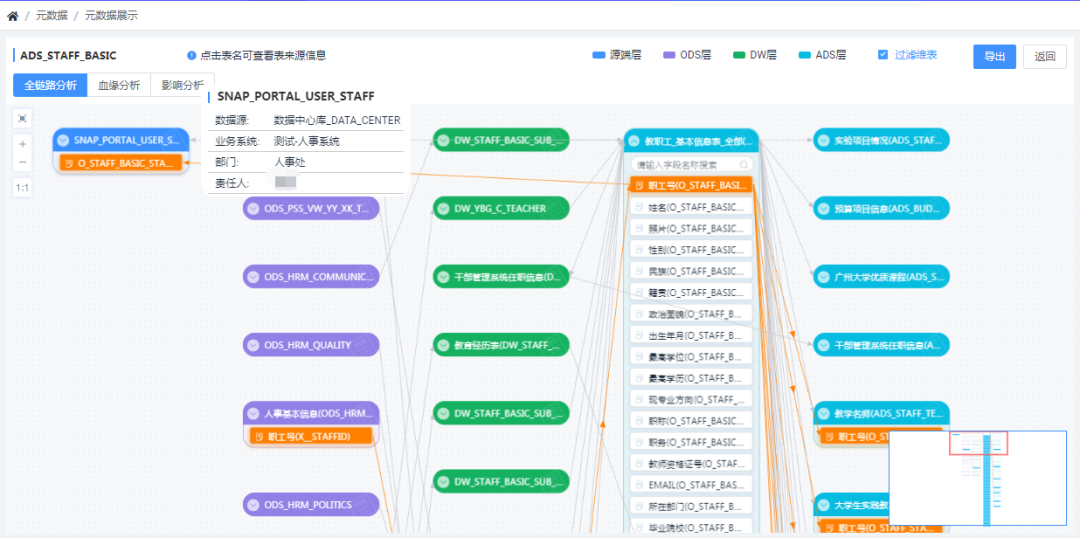Open the blue 干部管理系统任职信息(A table node
Image resolution: width=1080 pixels, height=538 pixels.
pyautogui.click(x=882, y=345)
